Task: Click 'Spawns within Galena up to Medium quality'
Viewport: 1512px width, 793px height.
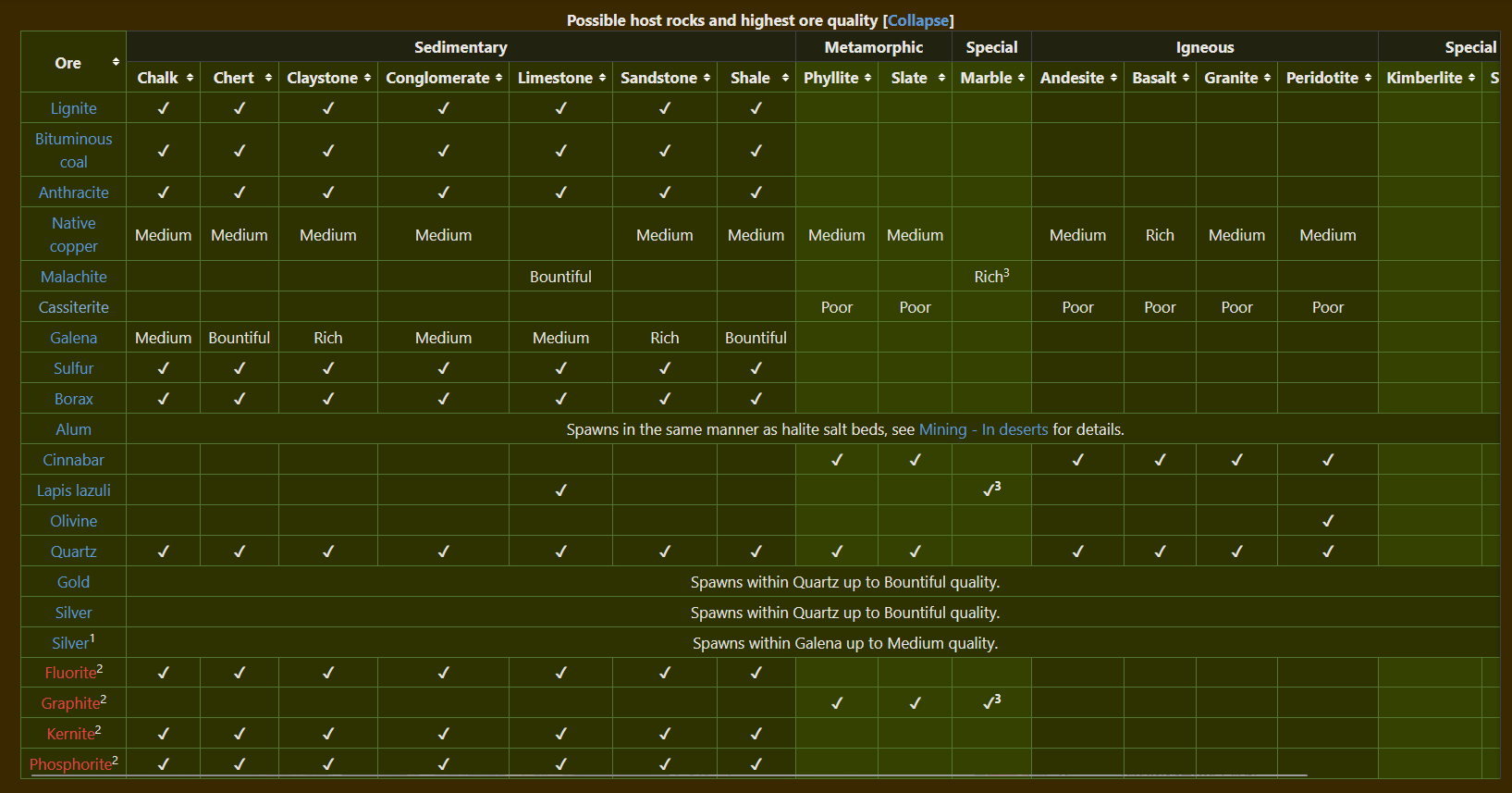Action: click(845, 643)
